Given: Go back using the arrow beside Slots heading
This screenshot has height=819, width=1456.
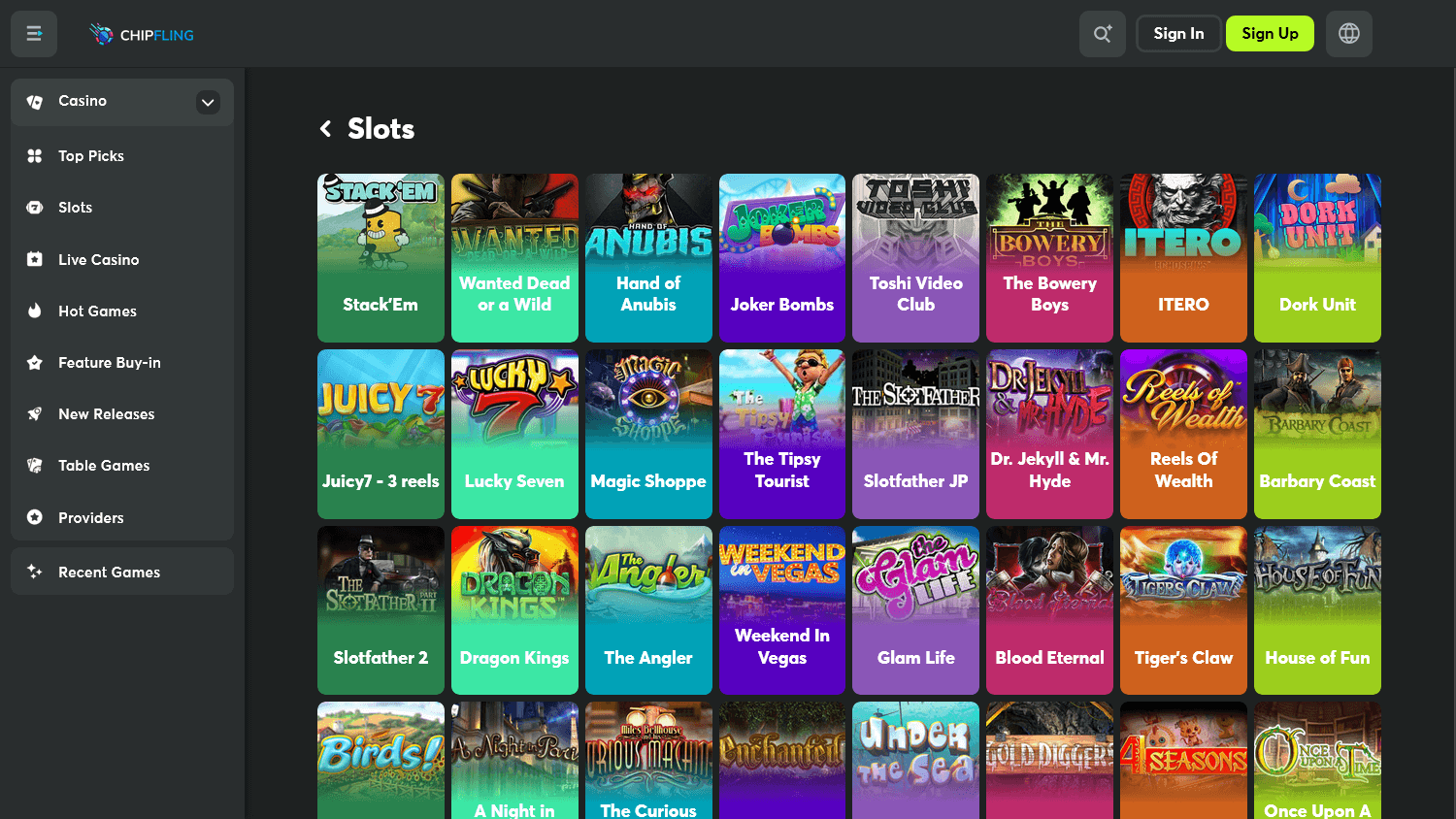Looking at the screenshot, I should 325,128.
